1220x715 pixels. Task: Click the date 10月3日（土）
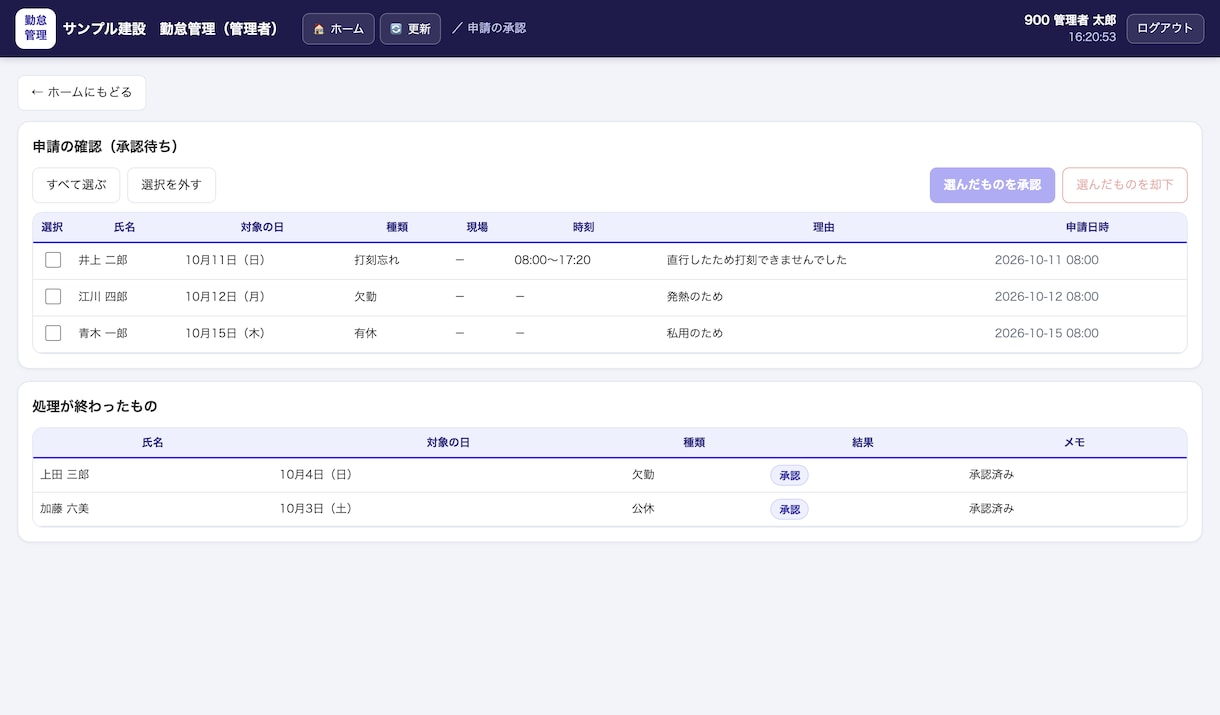click(x=316, y=509)
